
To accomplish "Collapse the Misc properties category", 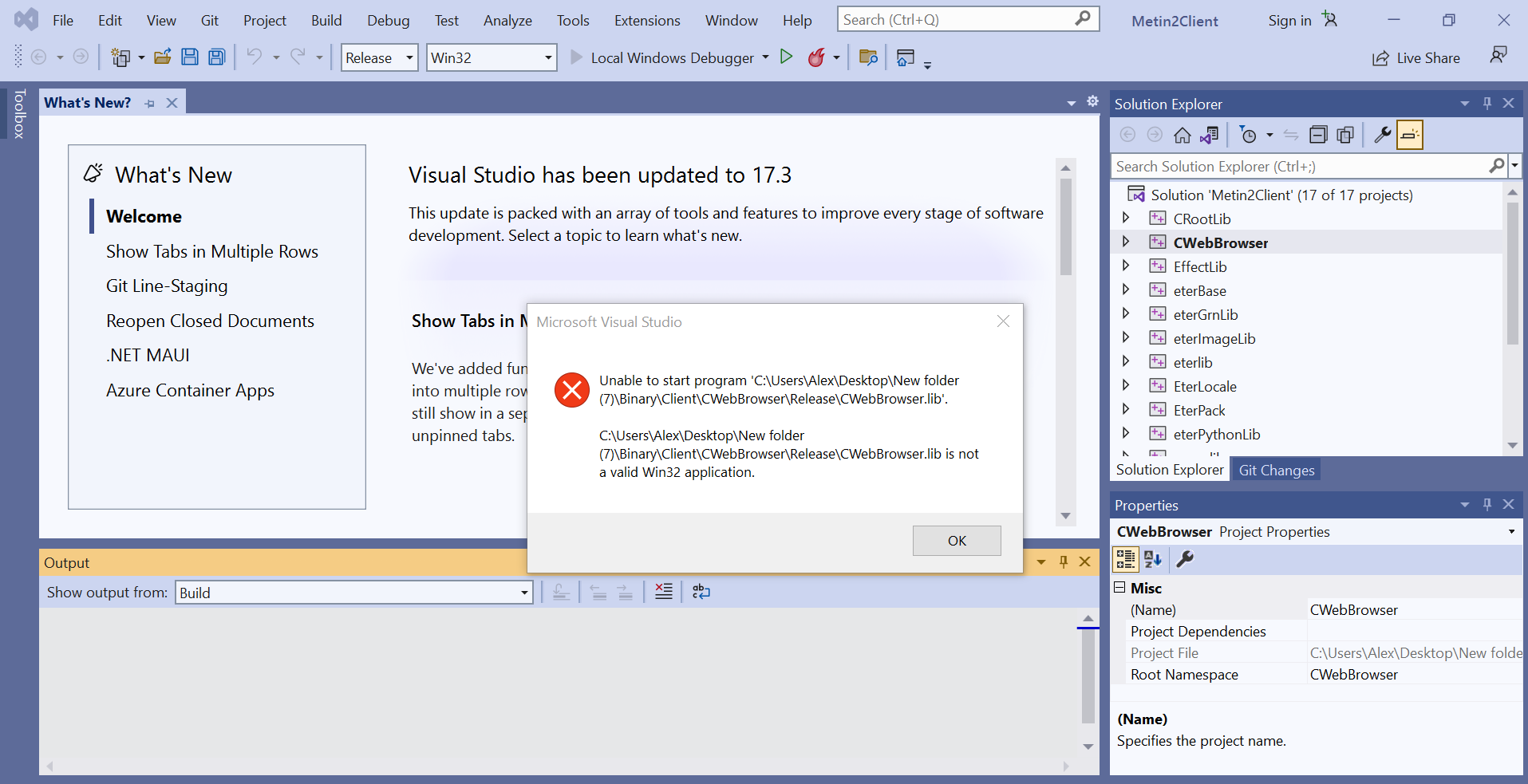I will (x=1120, y=588).
